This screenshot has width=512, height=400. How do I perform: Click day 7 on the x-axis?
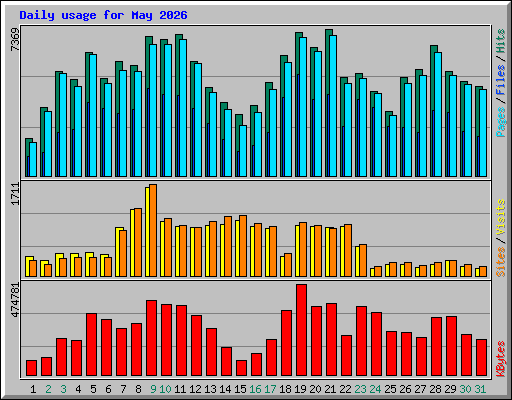pyautogui.click(x=123, y=389)
